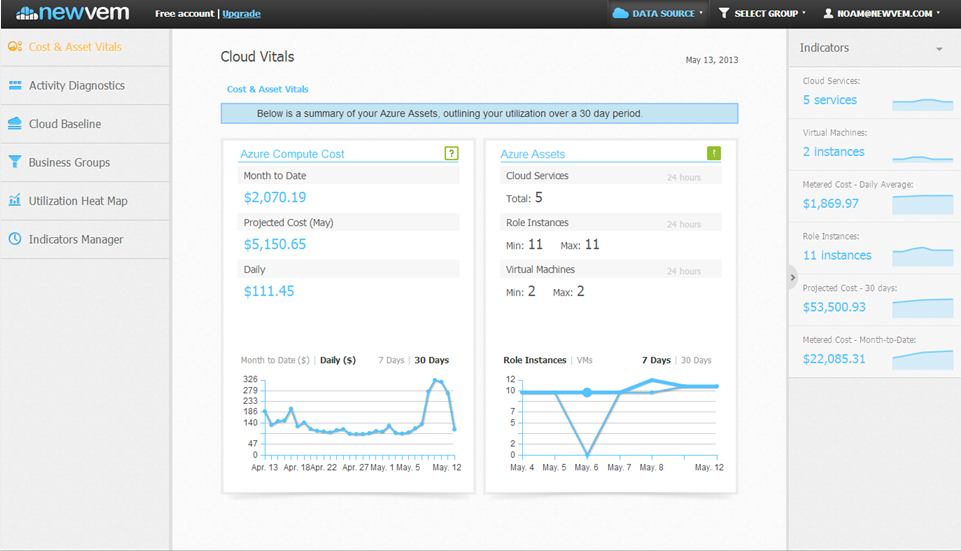The height and width of the screenshot is (551, 961).
Task: Show assets chart for 30 Days
Action: click(x=696, y=360)
